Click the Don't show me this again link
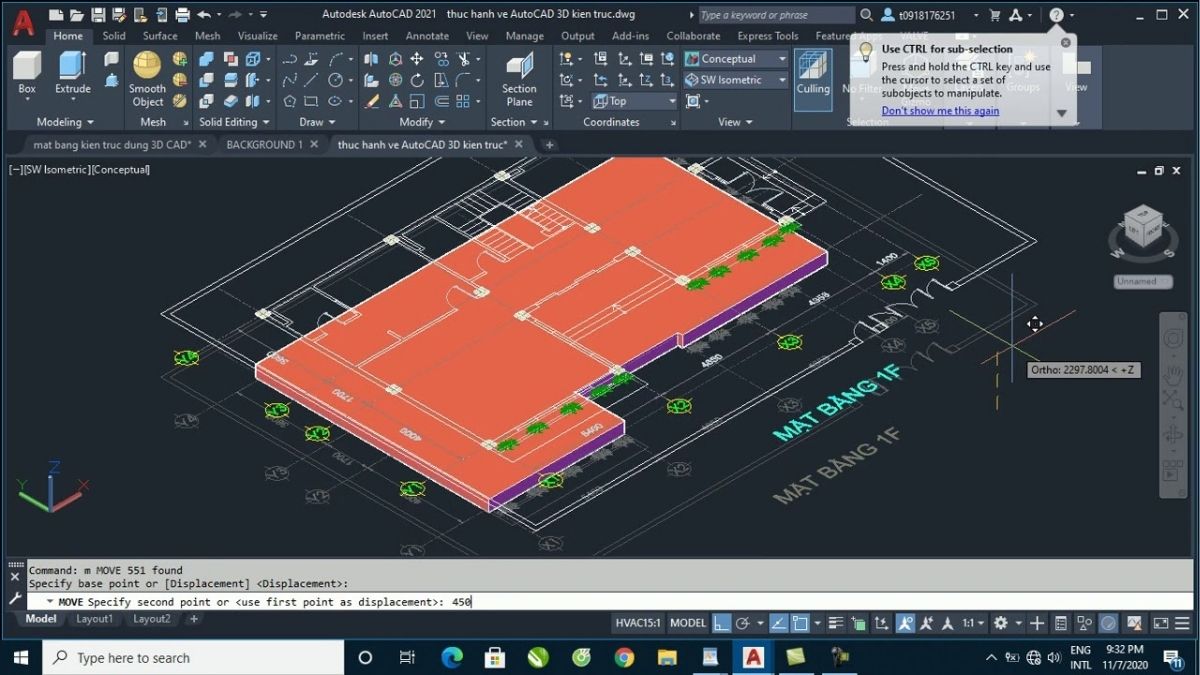The image size is (1200, 675). coord(940,111)
